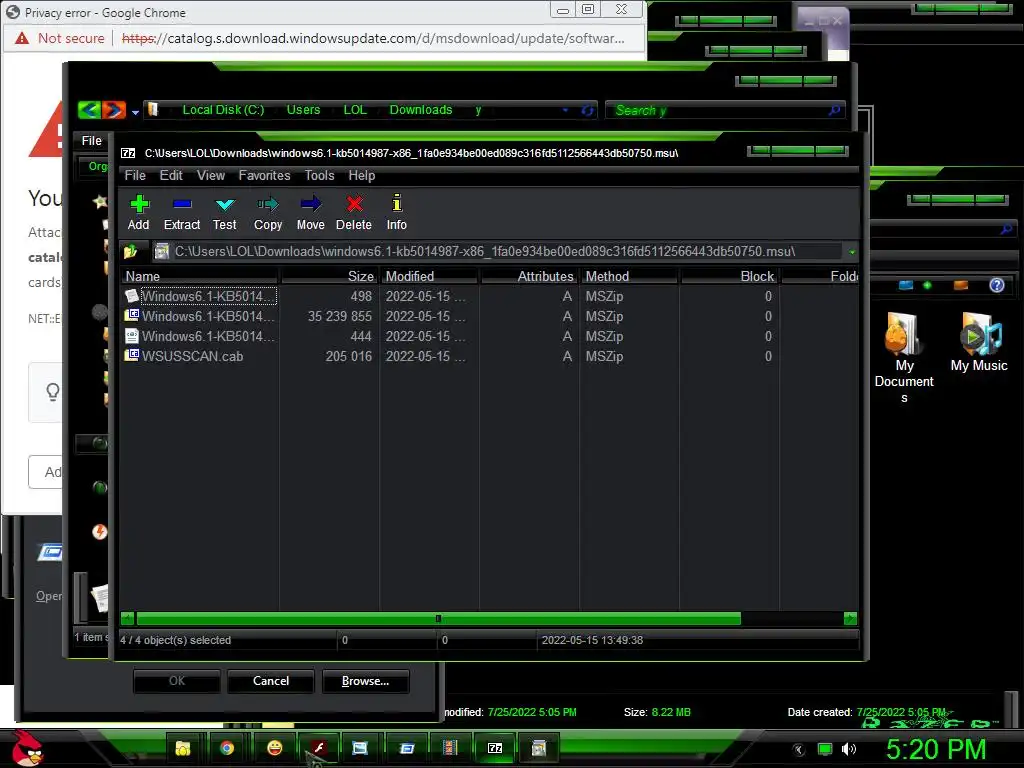Click the green network tray icon
1024x768 pixels.
click(x=825, y=749)
